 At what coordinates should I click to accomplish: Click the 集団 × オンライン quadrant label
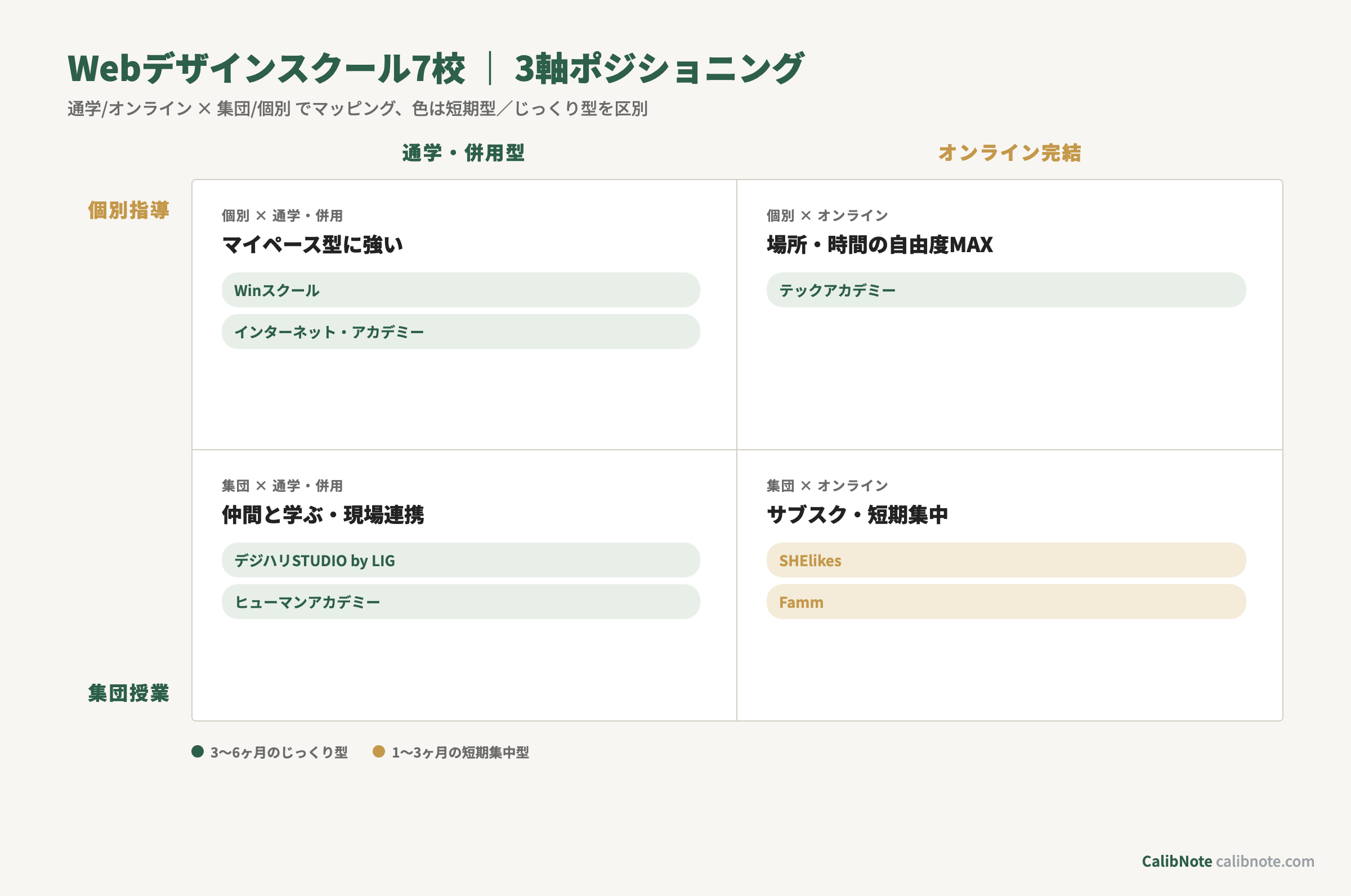[x=827, y=486]
